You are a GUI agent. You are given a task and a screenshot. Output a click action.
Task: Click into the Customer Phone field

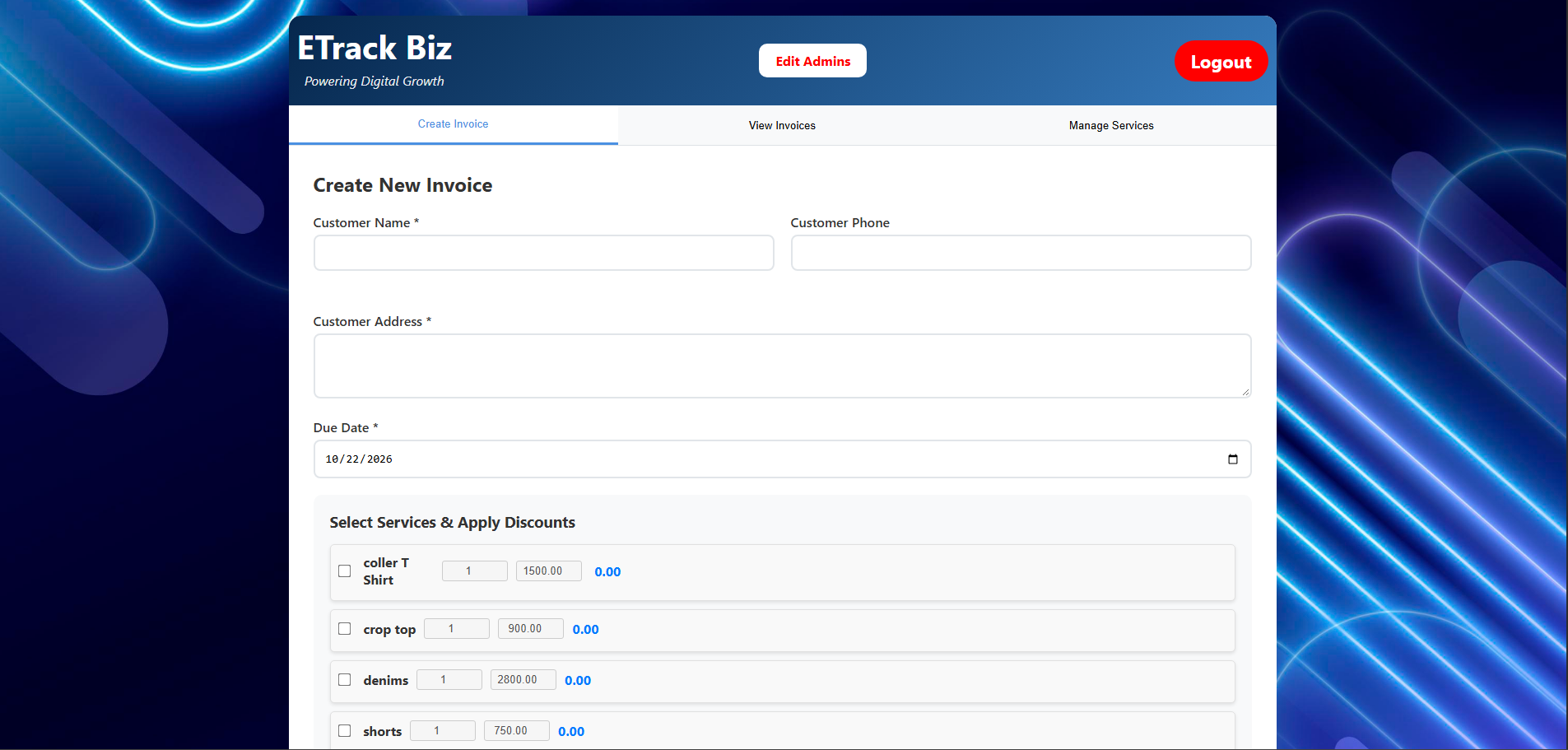point(1021,253)
